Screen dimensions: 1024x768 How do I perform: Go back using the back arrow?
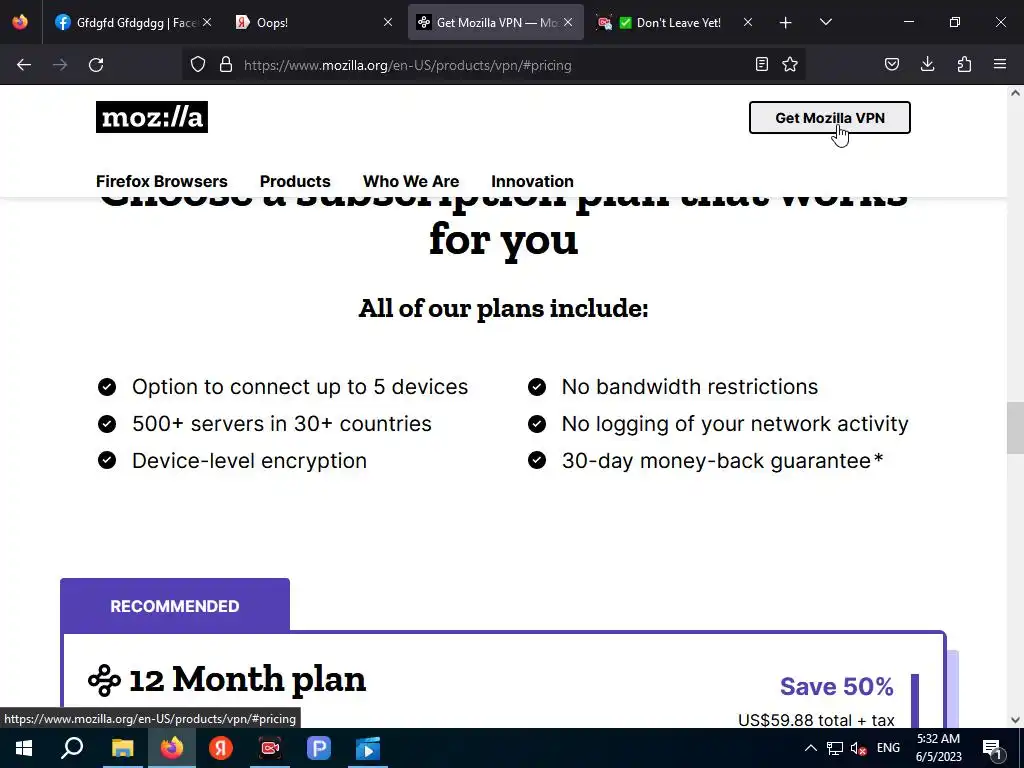[x=24, y=65]
